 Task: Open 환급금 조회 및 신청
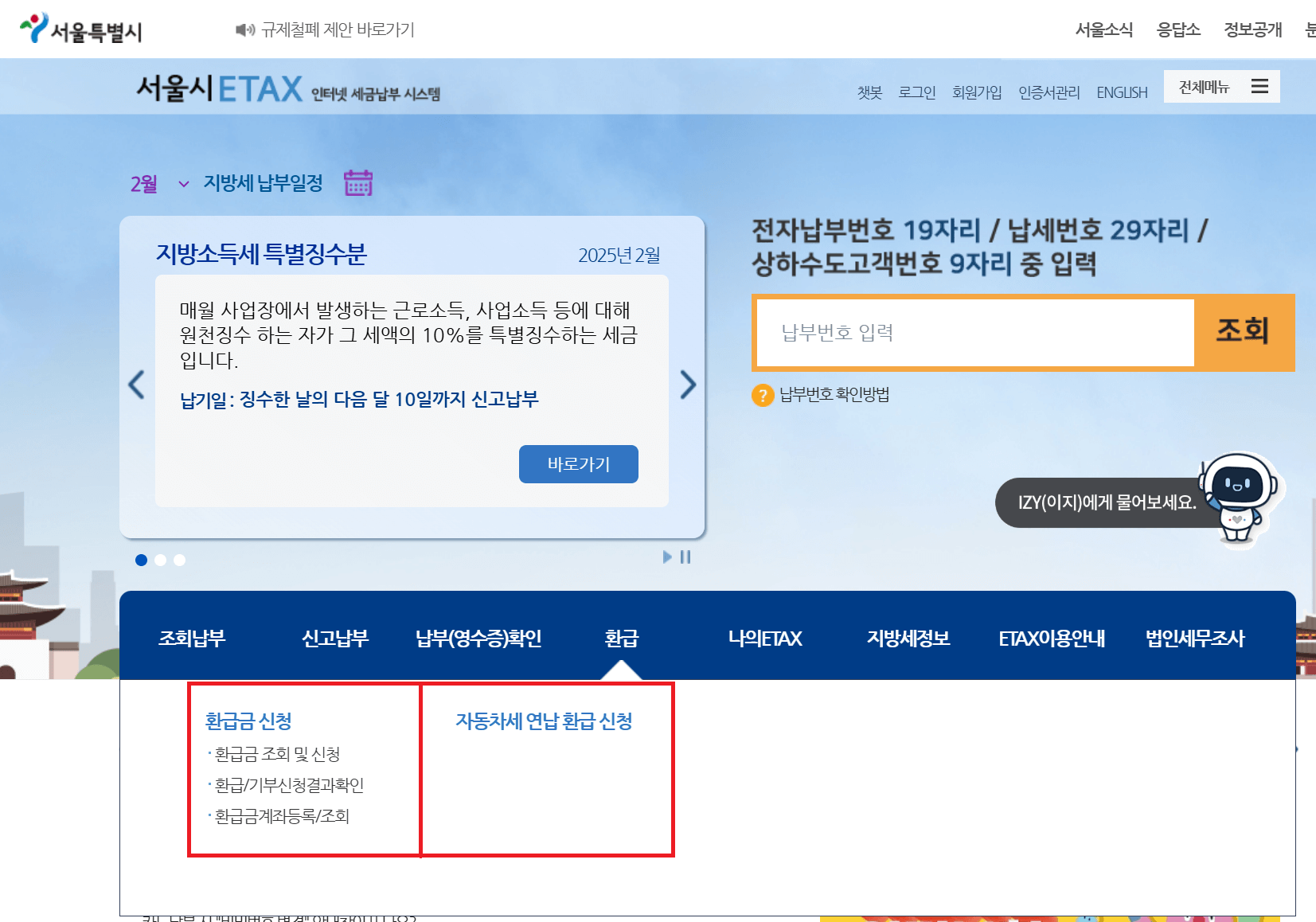[x=278, y=754]
